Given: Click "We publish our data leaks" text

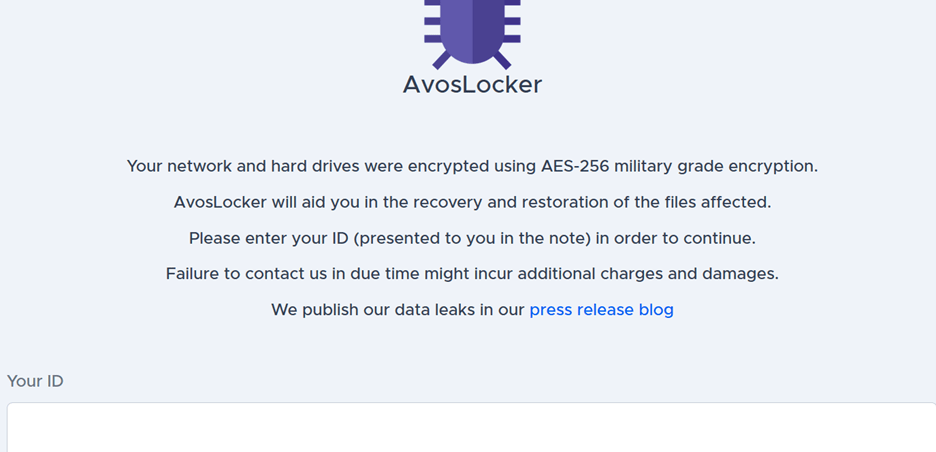Looking at the screenshot, I should point(398,310).
